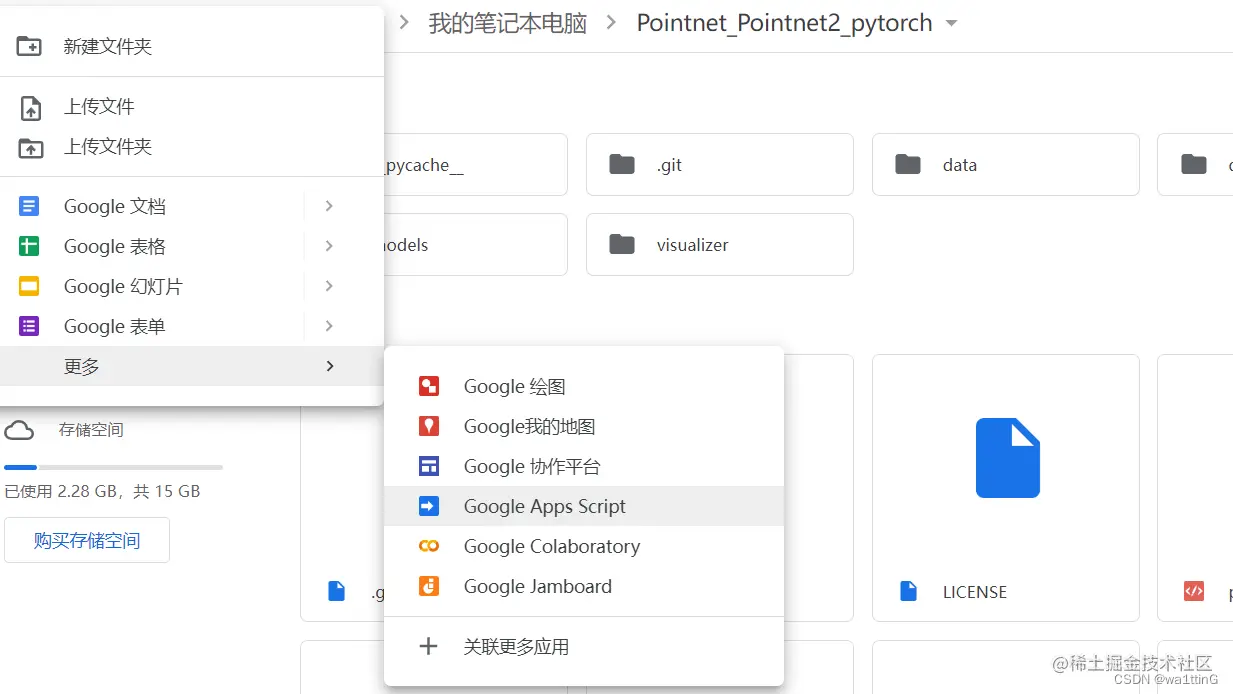Select Google我的地图 from the submenu

(584, 427)
